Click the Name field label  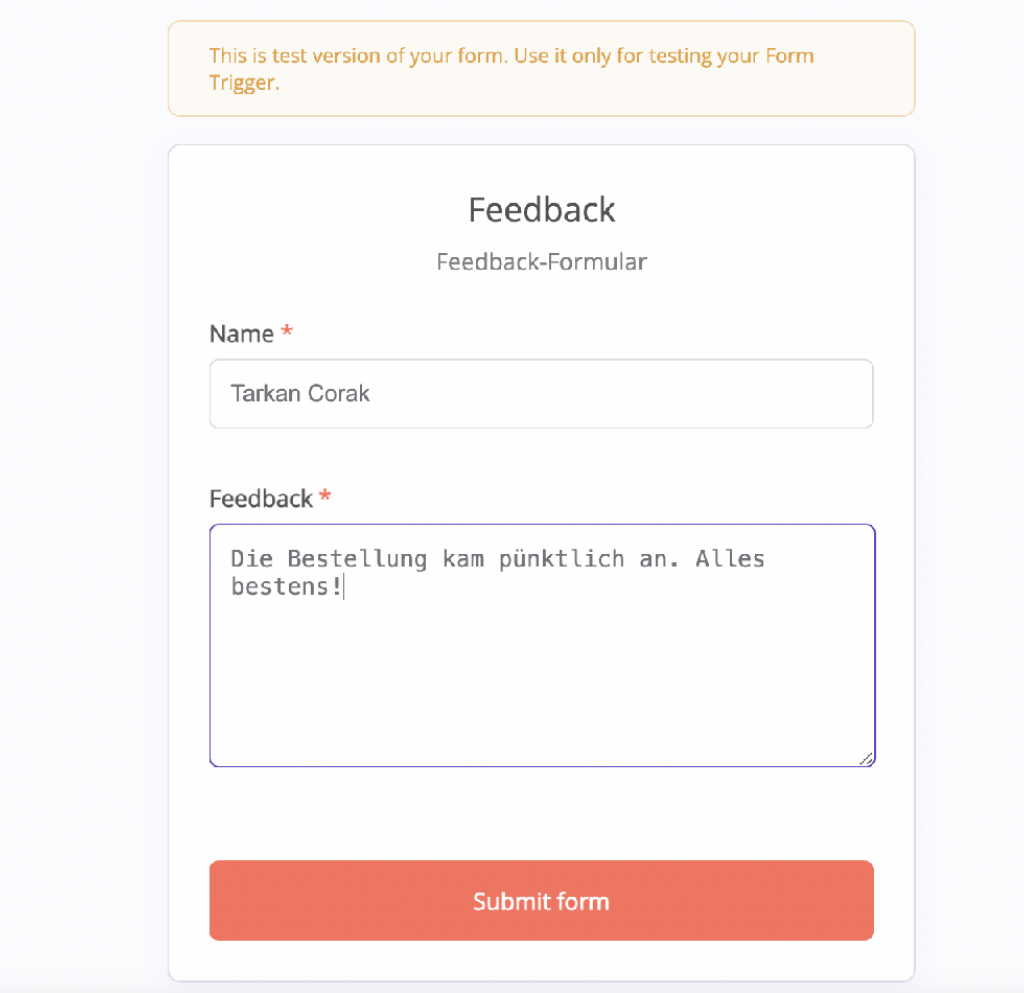click(x=241, y=334)
